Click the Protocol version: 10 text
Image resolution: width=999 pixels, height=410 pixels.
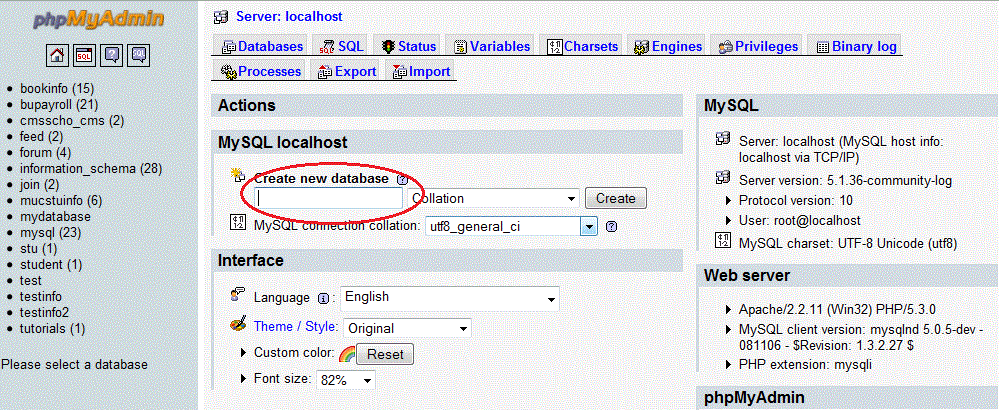[x=796, y=201]
